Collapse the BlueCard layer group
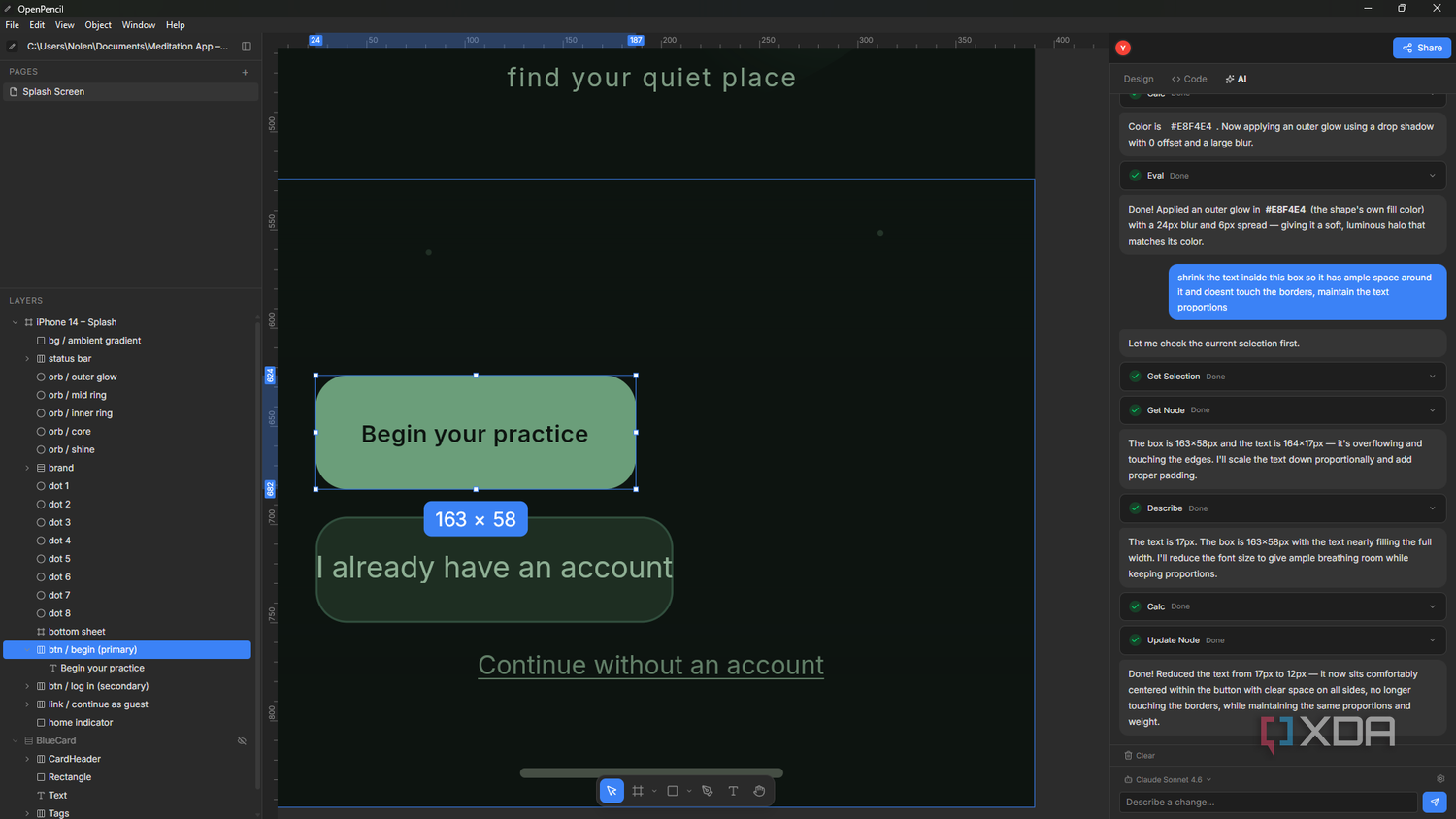The width and height of the screenshot is (1456, 819). [15, 740]
